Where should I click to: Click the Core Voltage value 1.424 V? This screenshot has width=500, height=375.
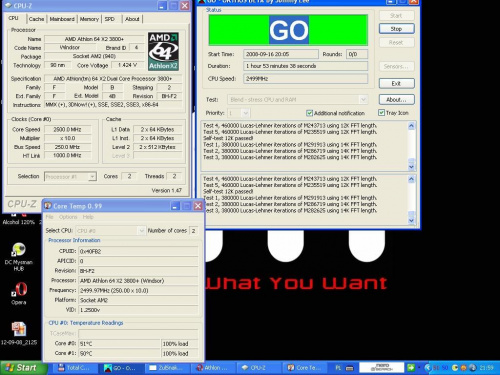coord(128,65)
